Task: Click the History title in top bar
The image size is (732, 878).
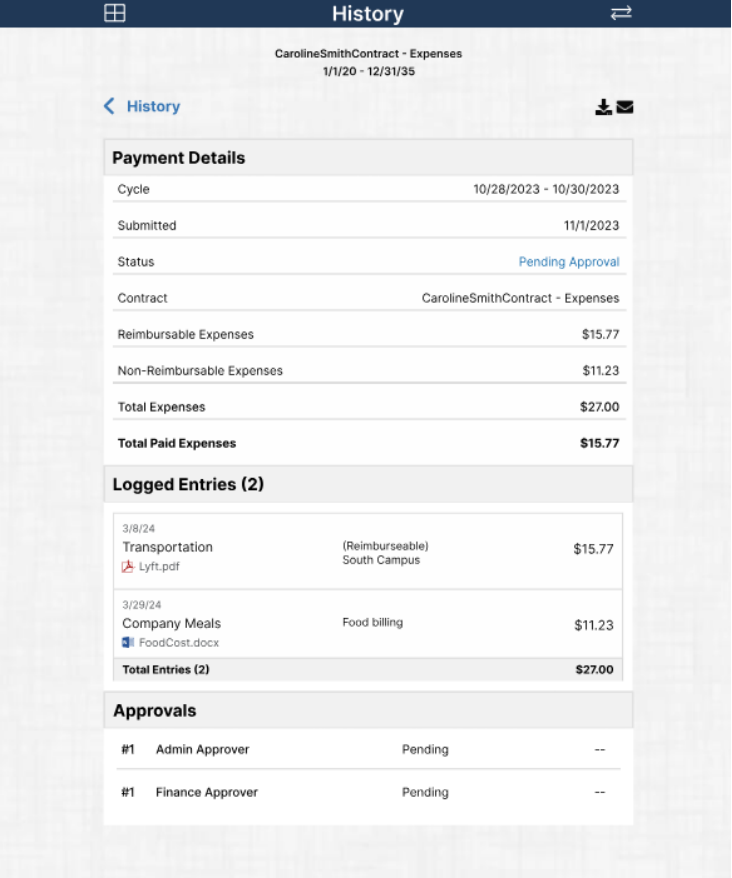Action: (x=367, y=14)
